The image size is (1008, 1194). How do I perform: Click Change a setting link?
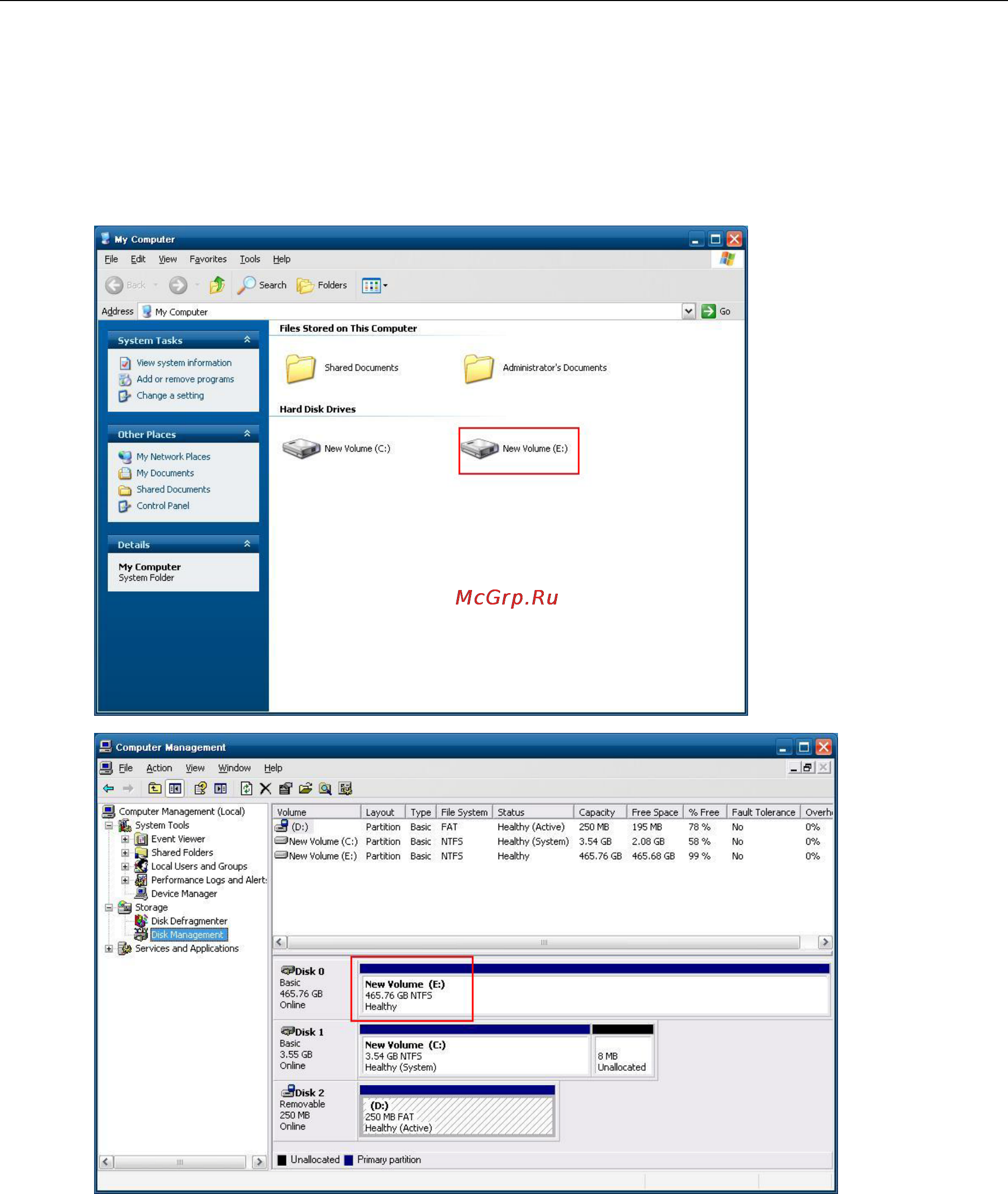pos(171,396)
